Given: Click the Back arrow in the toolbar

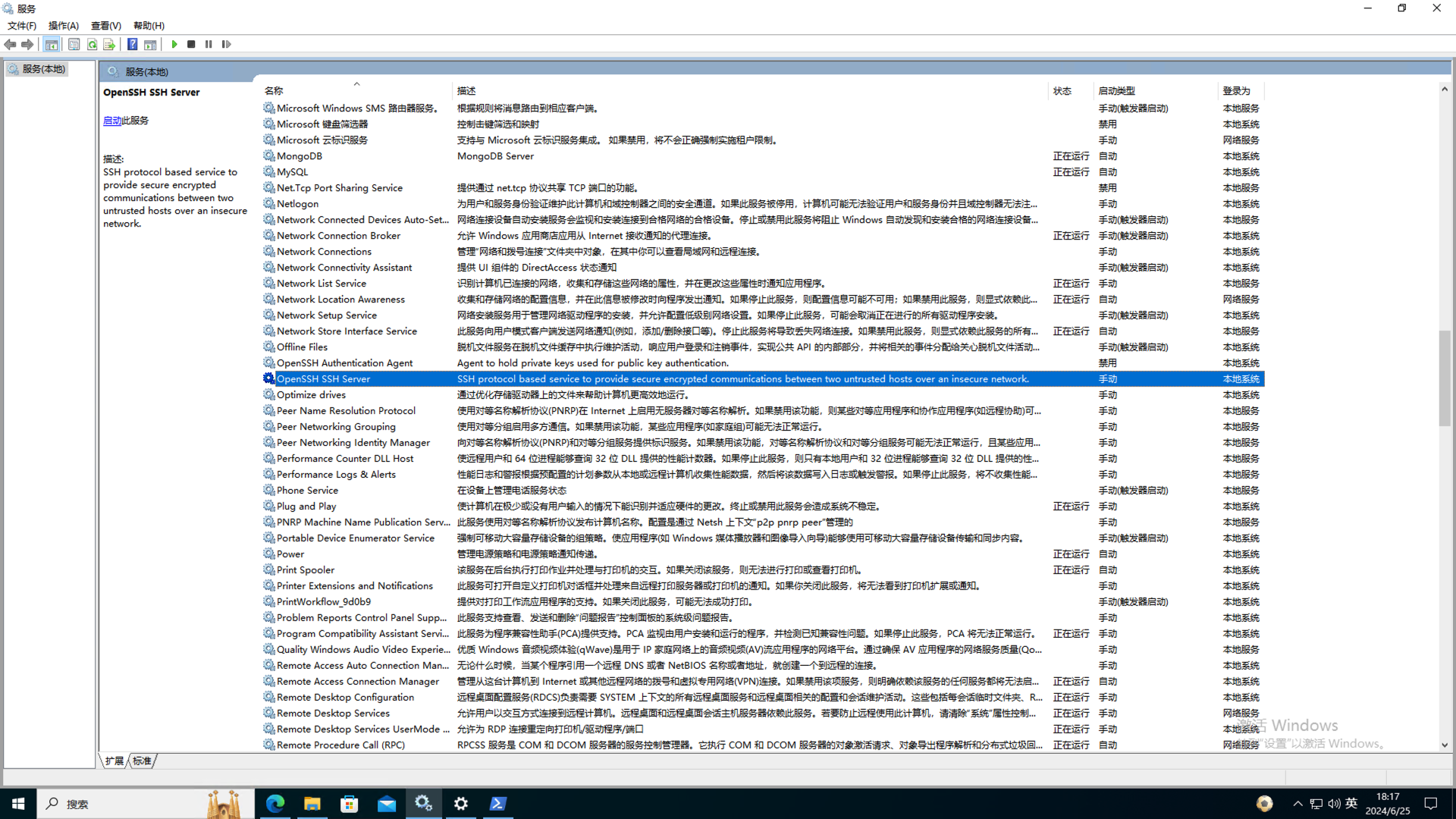Looking at the screenshot, I should click(10, 45).
